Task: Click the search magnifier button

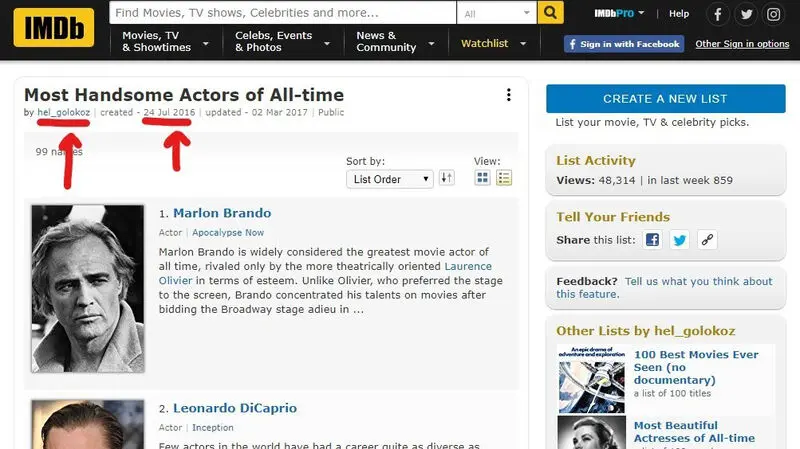Action: point(550,12)
